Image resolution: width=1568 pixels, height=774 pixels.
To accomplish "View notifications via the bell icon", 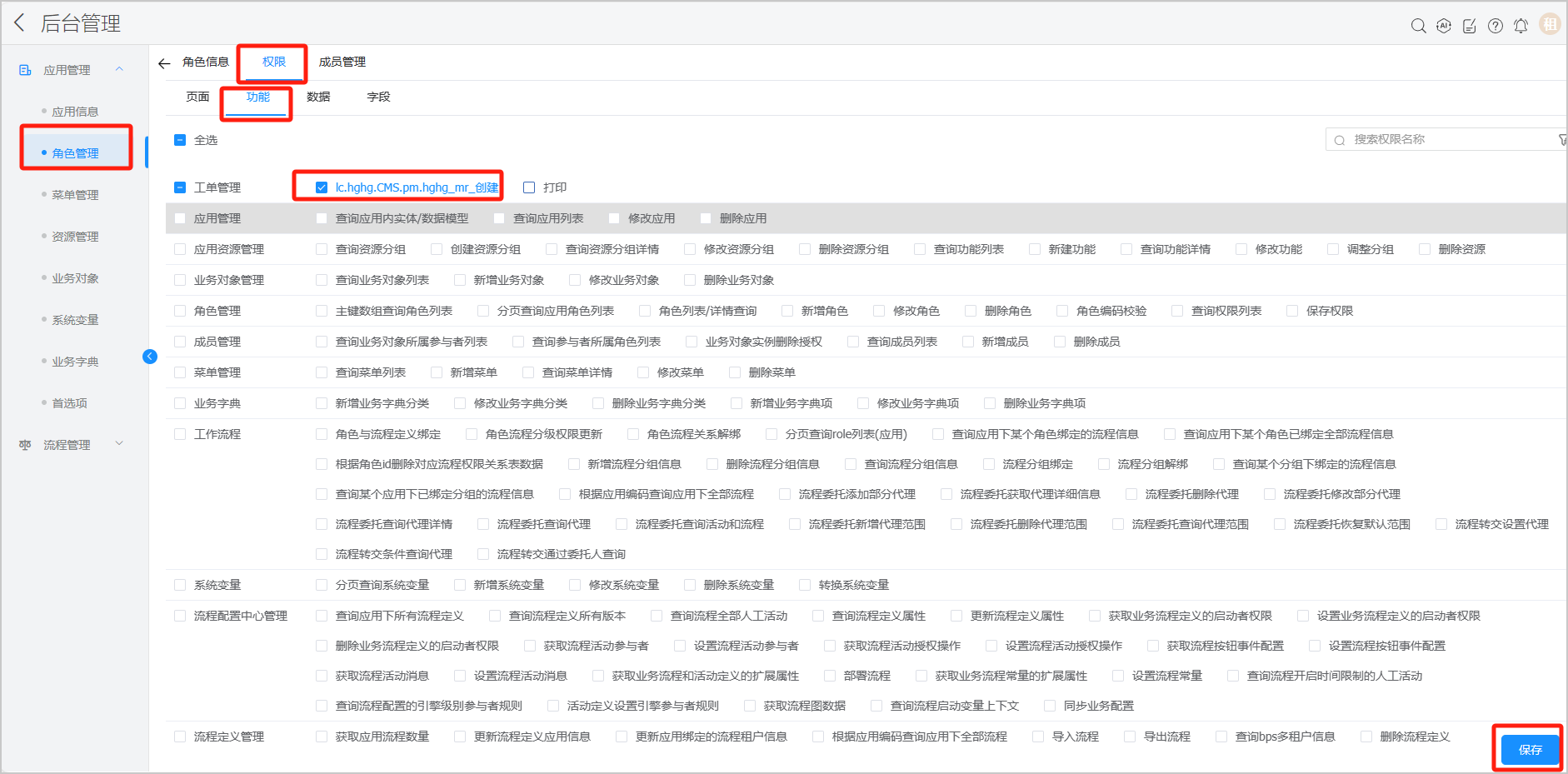I will (1521, 26).
